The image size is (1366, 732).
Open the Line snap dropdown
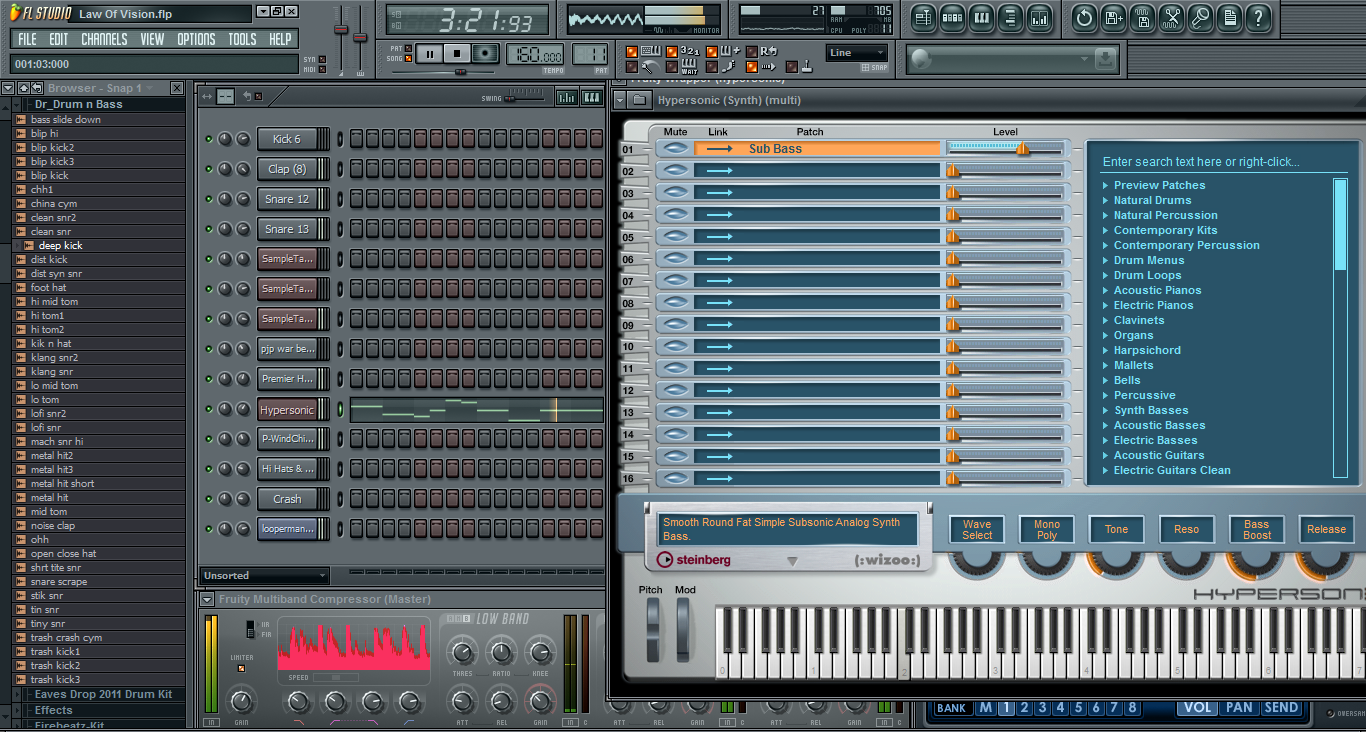click(x=857, y=53)
